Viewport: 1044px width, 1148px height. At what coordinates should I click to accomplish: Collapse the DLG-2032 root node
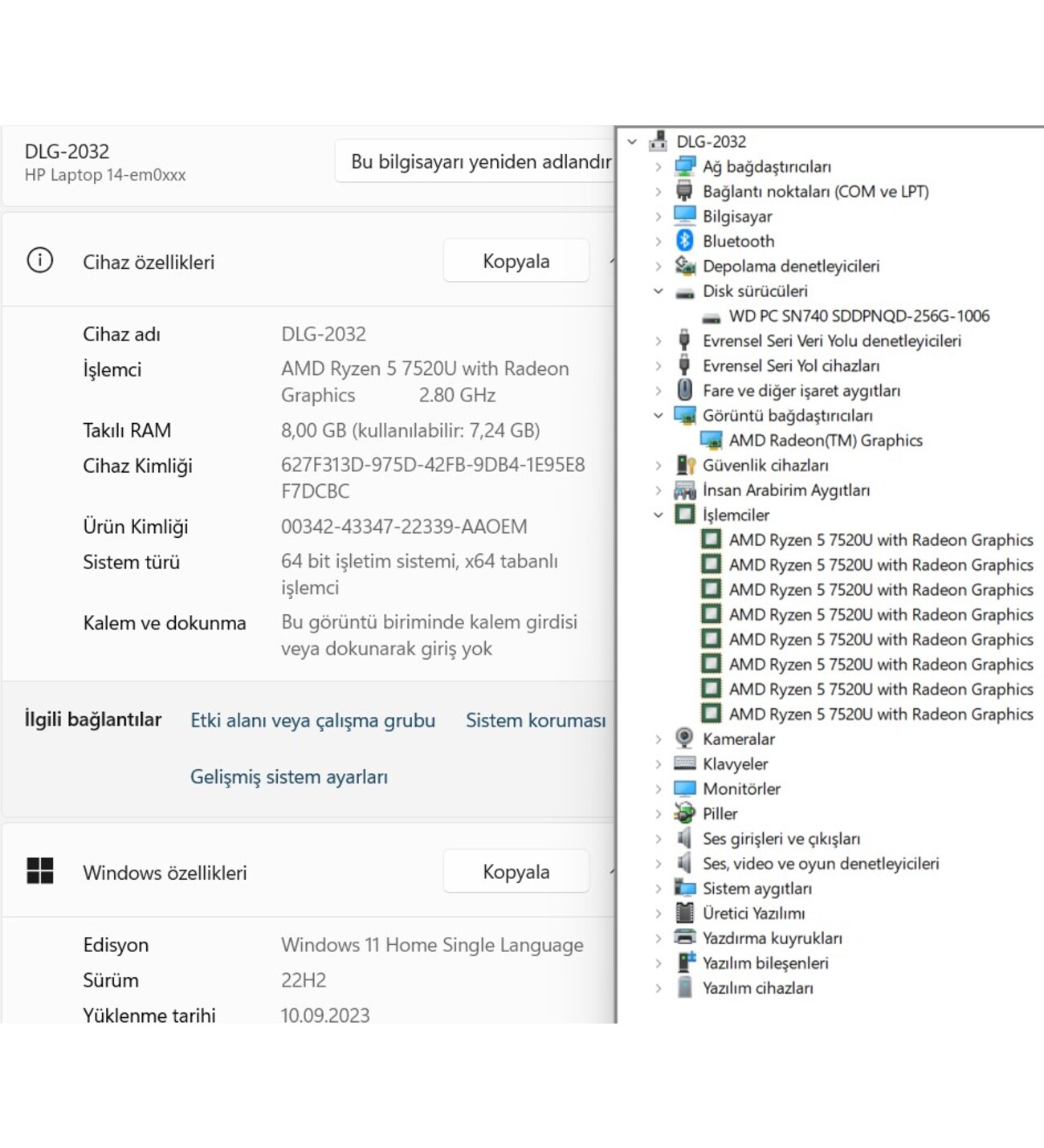click(x=632, y=142)
